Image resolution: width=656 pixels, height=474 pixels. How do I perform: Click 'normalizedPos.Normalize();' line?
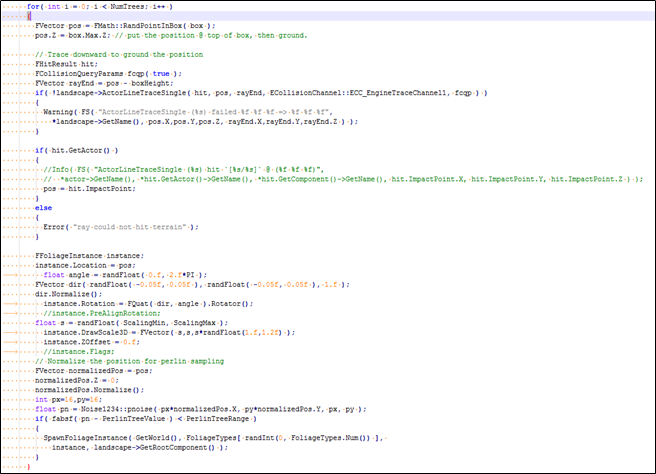[x=90, y=391]
